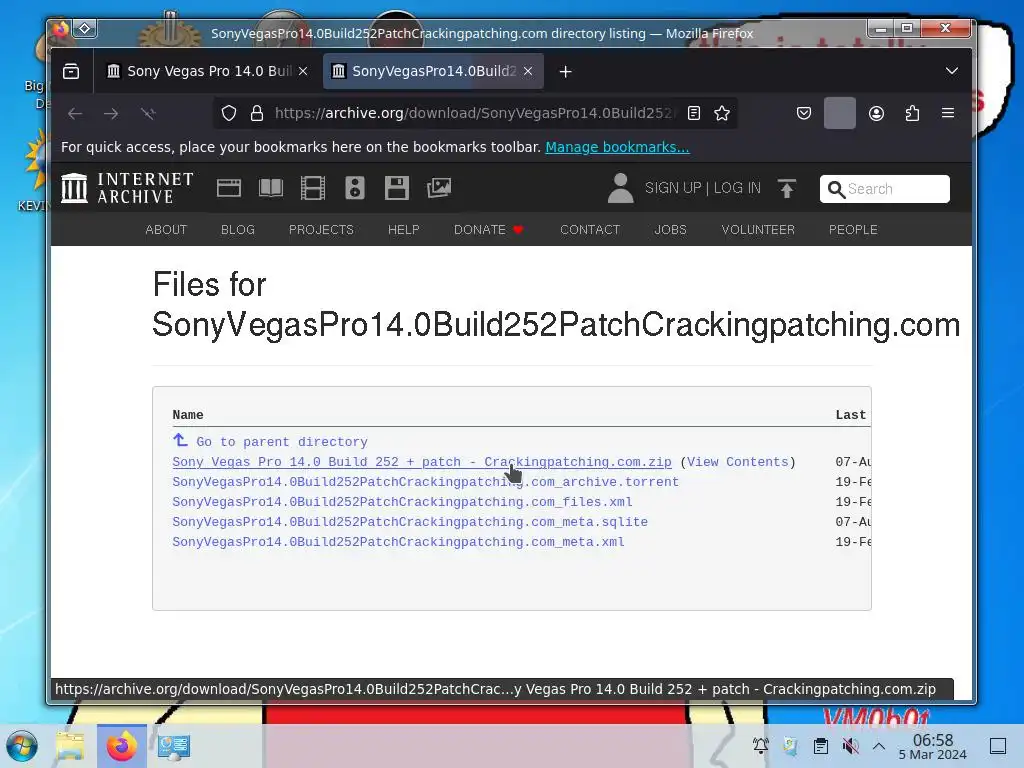This screenshot has height=768, width=1024.
Task: Open the Extensions puzzle icon
Action: point(912,113)
